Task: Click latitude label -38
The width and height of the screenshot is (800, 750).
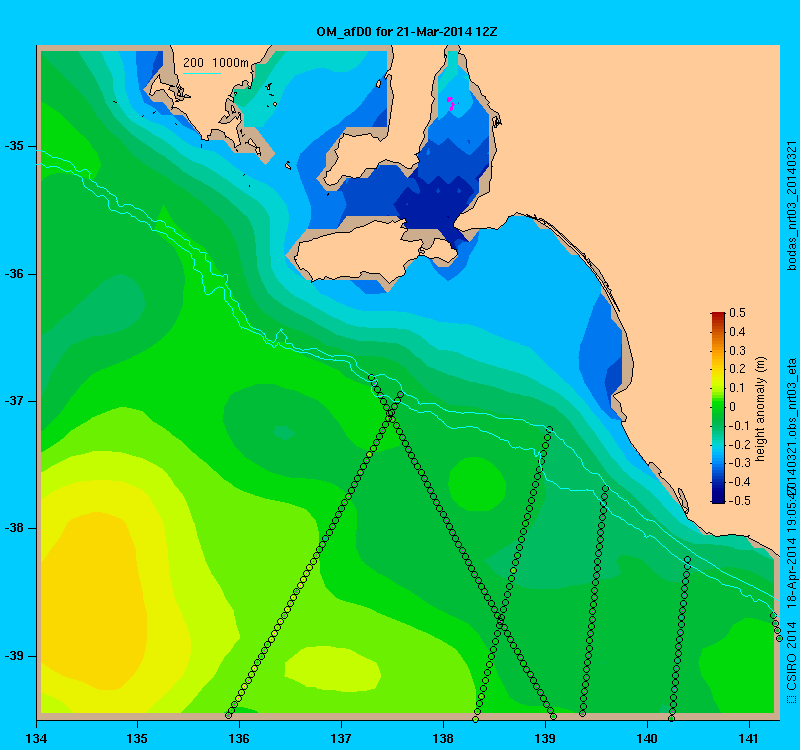Action: [x=14, y=528]
